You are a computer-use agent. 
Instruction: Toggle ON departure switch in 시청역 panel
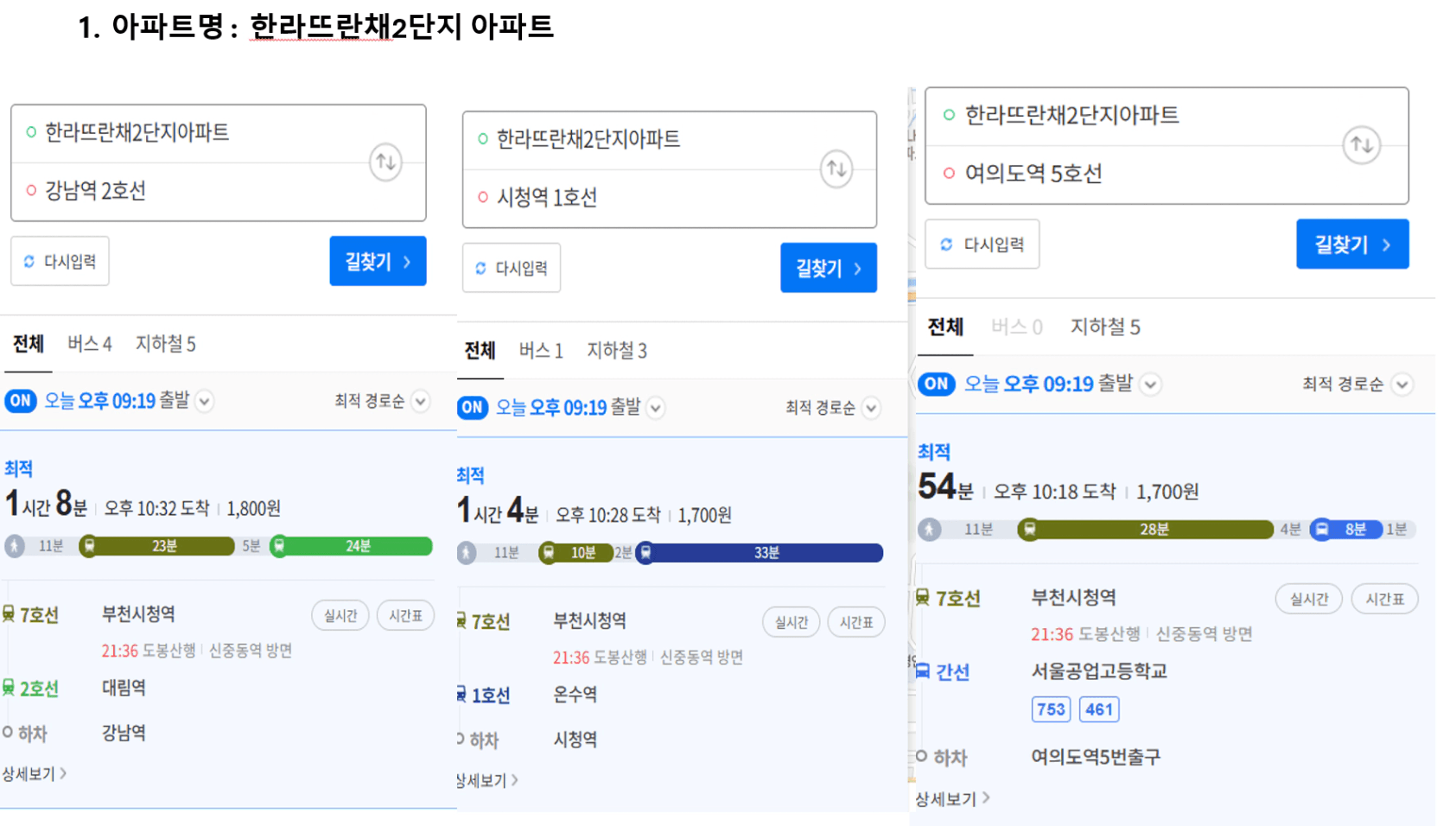pos(473,408)
